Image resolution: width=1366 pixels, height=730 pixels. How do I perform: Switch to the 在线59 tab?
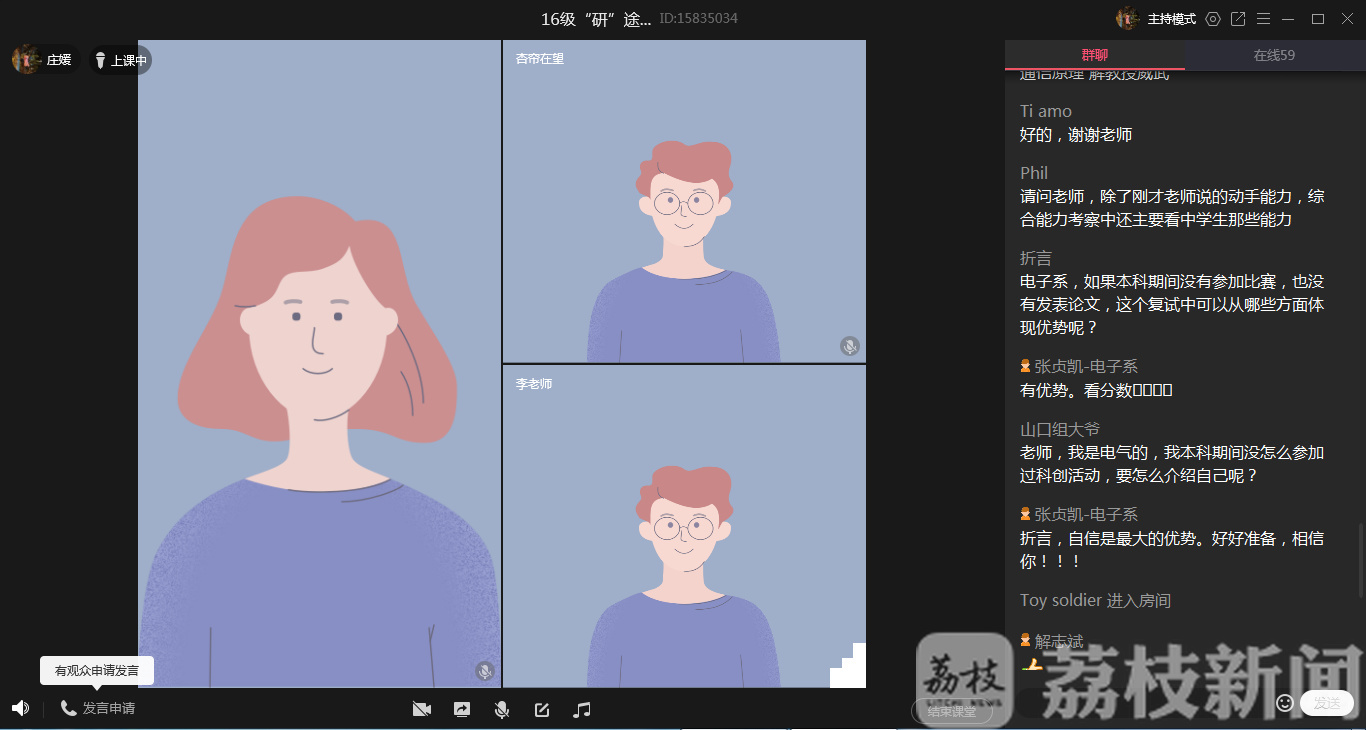(1274, 55)
